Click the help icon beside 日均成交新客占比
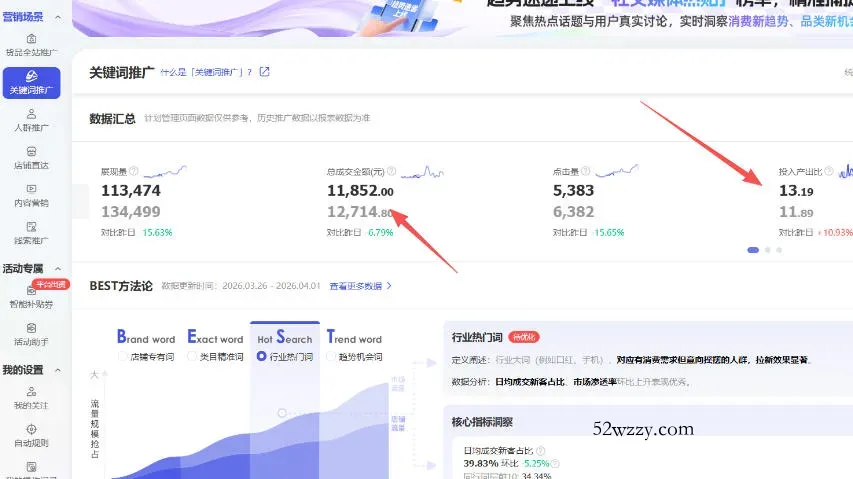Viewport: 853px width, 479px height. coord(540,451)
